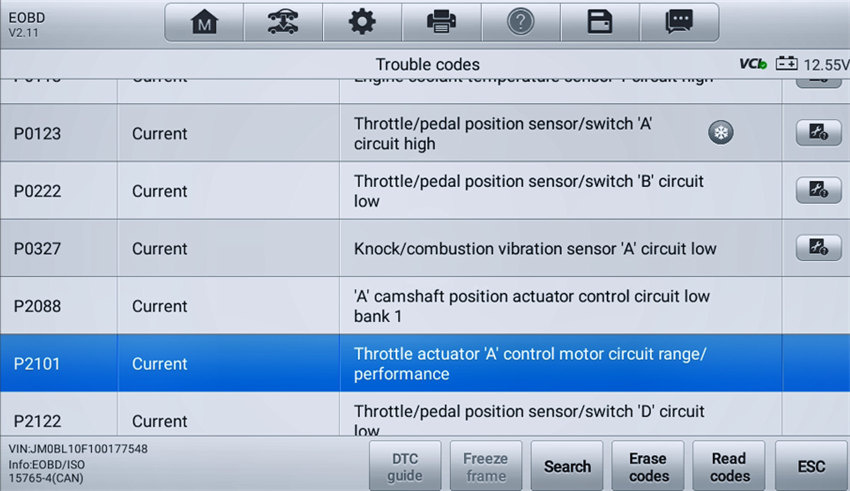Click the DTC guide button

(x=405, y=467)
